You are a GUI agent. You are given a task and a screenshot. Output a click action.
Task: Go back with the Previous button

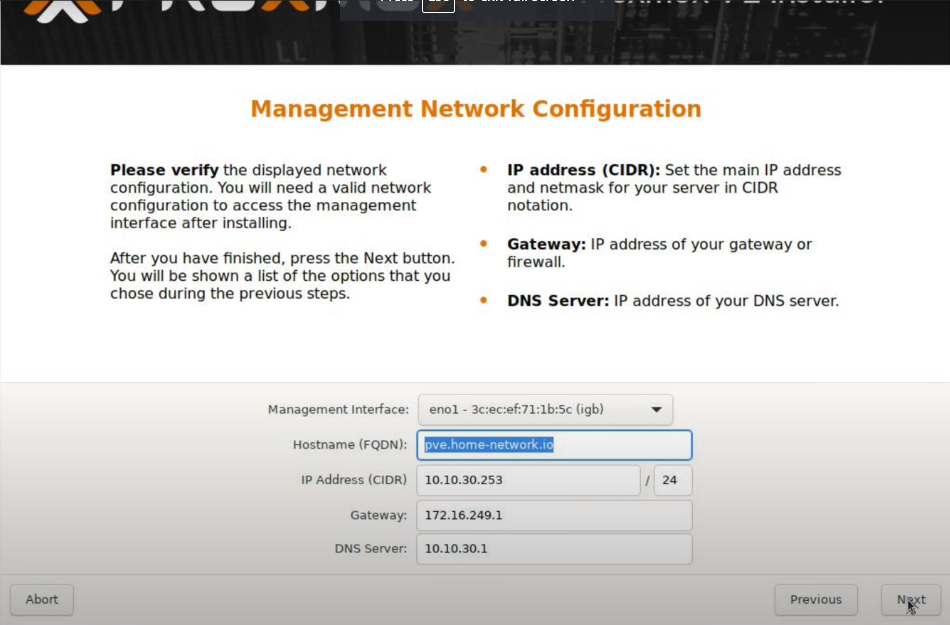pos(815,600)
